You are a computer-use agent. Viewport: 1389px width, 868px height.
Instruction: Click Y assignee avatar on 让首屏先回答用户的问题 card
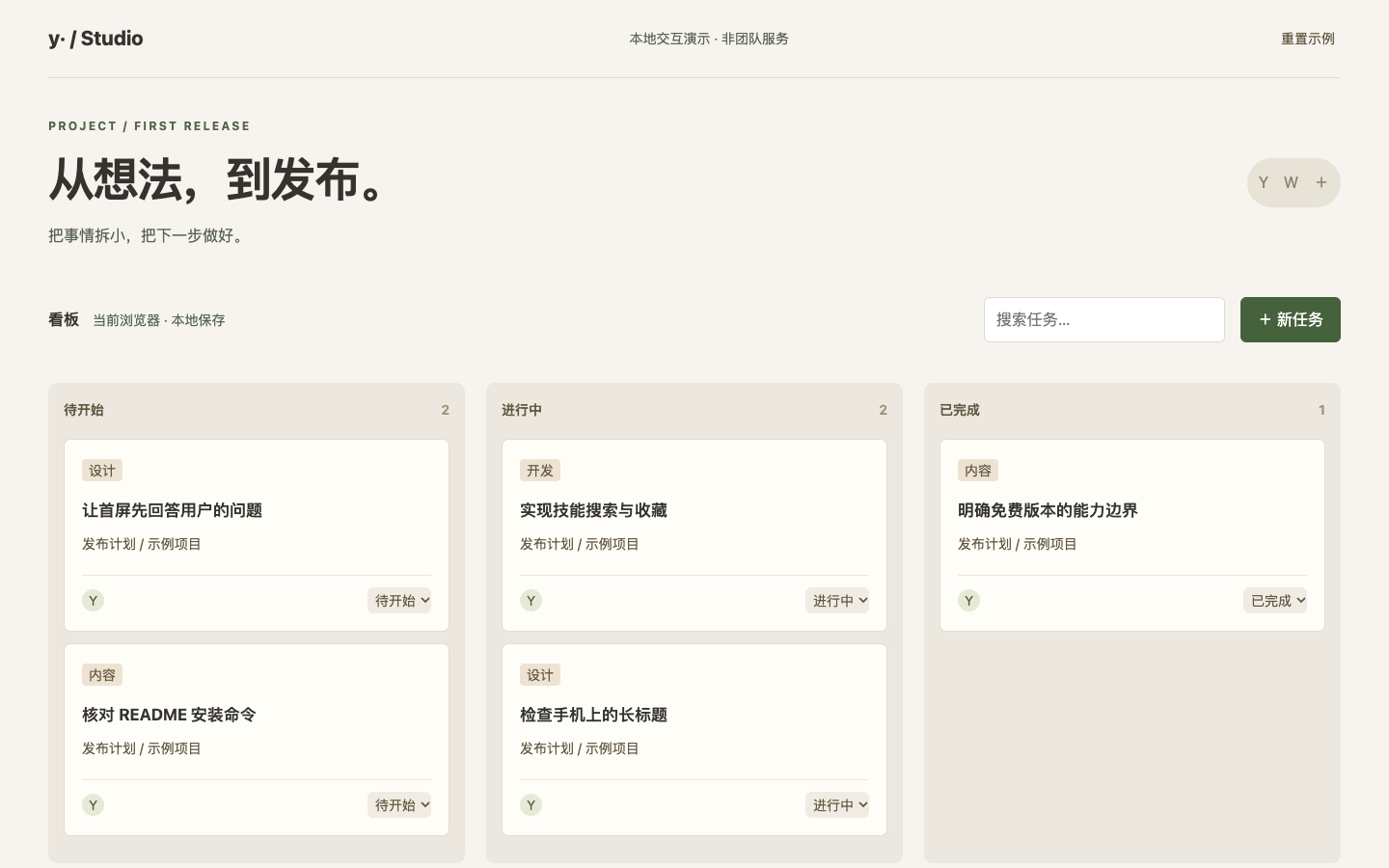[93, 601]
